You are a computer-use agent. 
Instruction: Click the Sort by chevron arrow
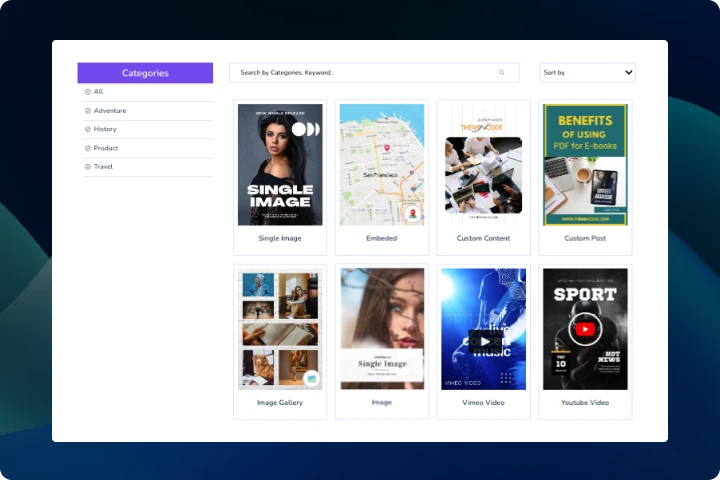[629, 73]
